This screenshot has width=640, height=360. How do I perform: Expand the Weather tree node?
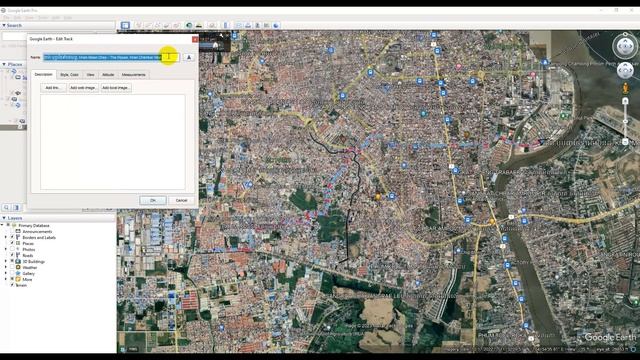point(6,267)
